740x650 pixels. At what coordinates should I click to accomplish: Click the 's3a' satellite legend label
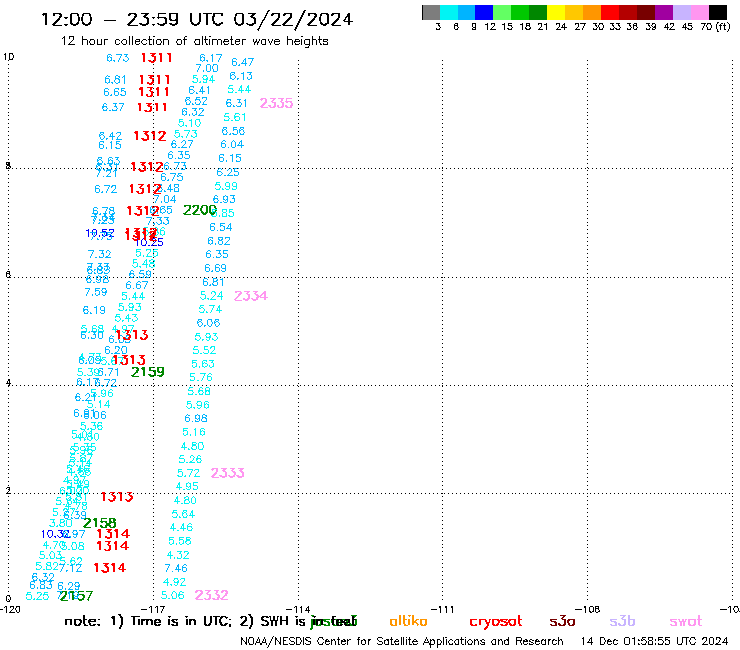point(562,621)
